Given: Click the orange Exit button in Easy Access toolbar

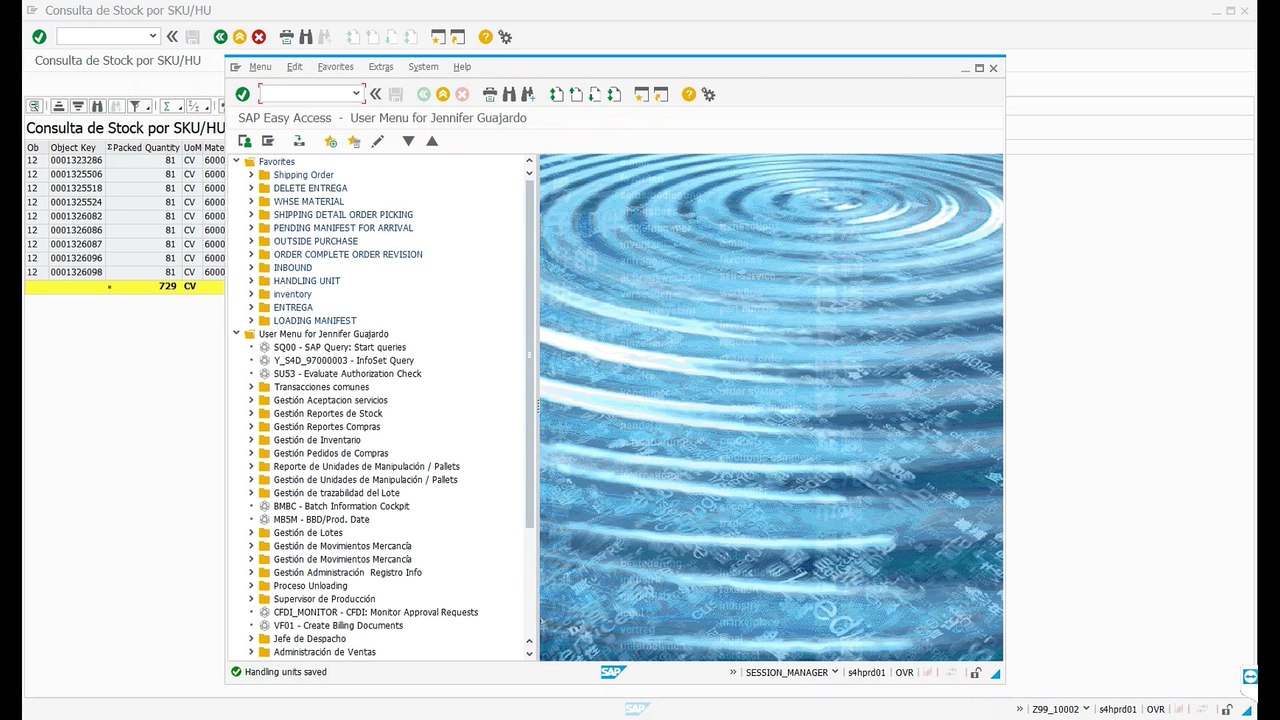Looking at the screenshot, I should pyautogui.click(x=443, y=94).
